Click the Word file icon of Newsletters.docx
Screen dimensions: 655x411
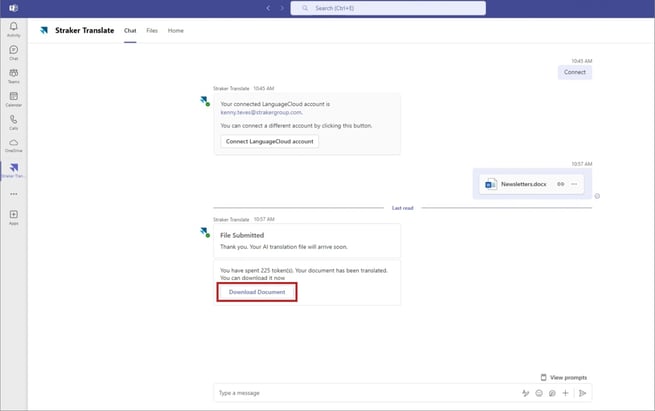pos(490,184)
